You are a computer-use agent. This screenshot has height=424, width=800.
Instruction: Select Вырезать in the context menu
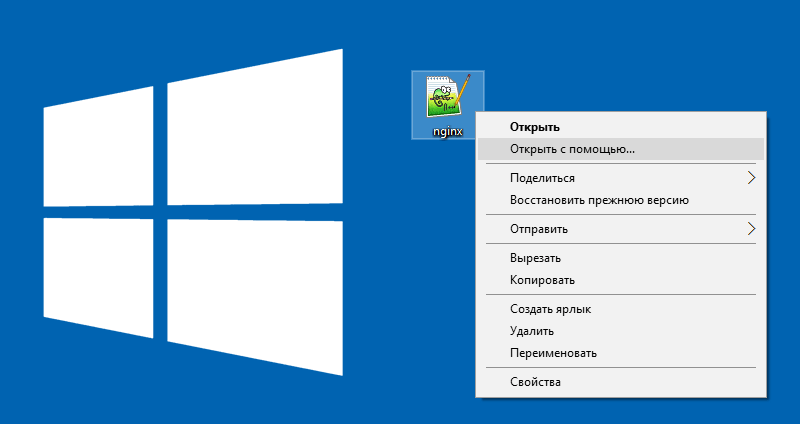[621, 258]
